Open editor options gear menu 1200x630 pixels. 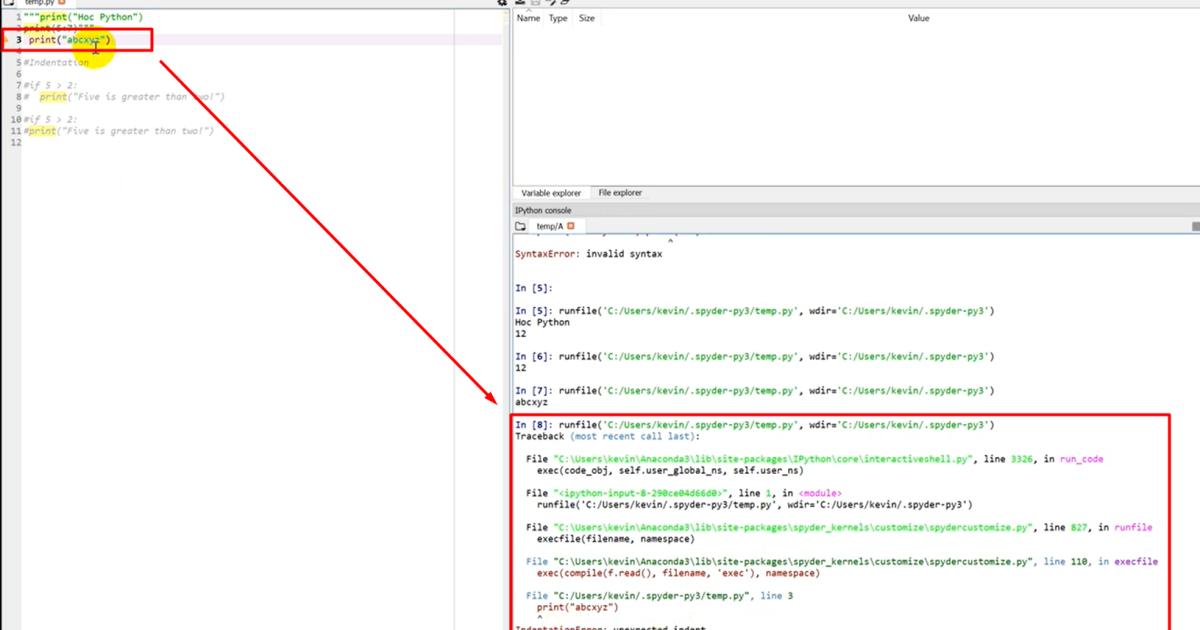[x=503, y=3]
